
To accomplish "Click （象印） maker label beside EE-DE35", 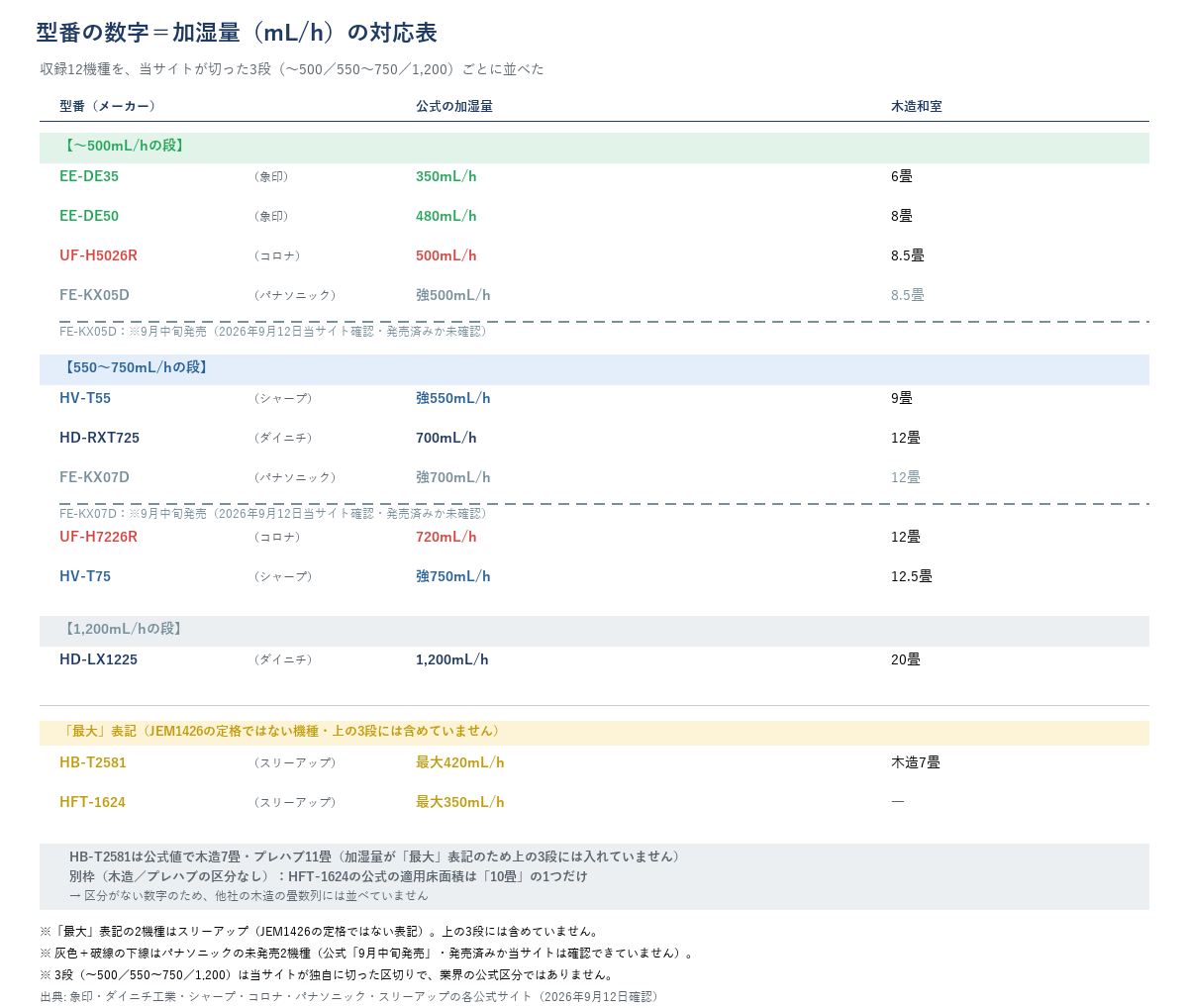I will (271, 176).
